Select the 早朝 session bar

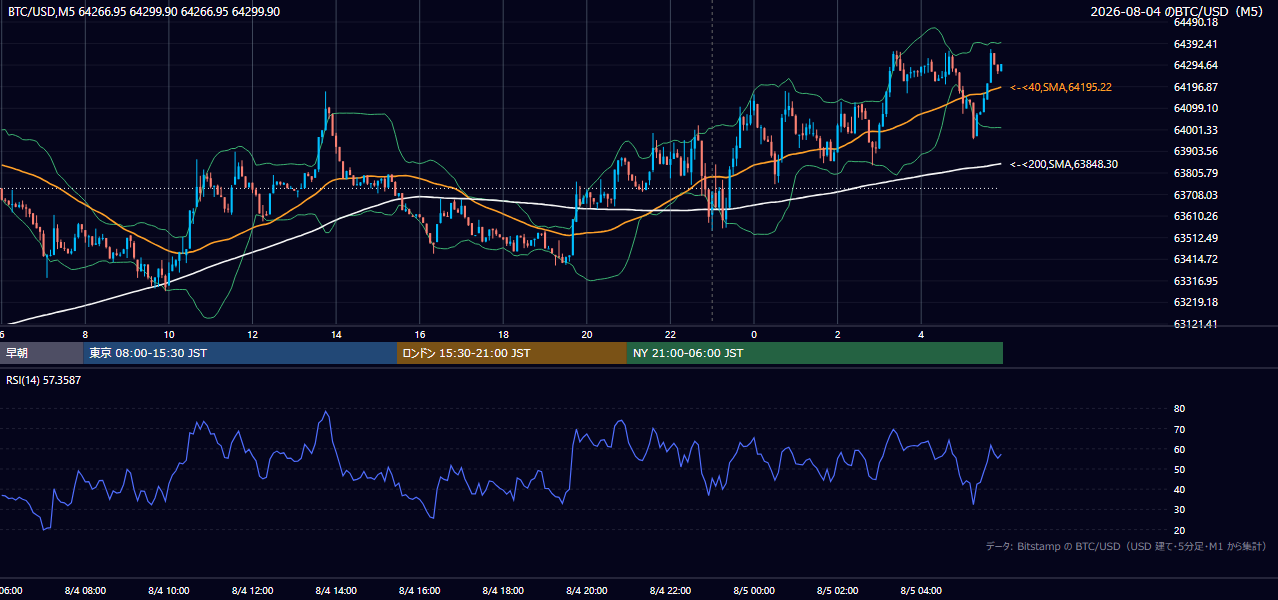[x=41, y=353]
